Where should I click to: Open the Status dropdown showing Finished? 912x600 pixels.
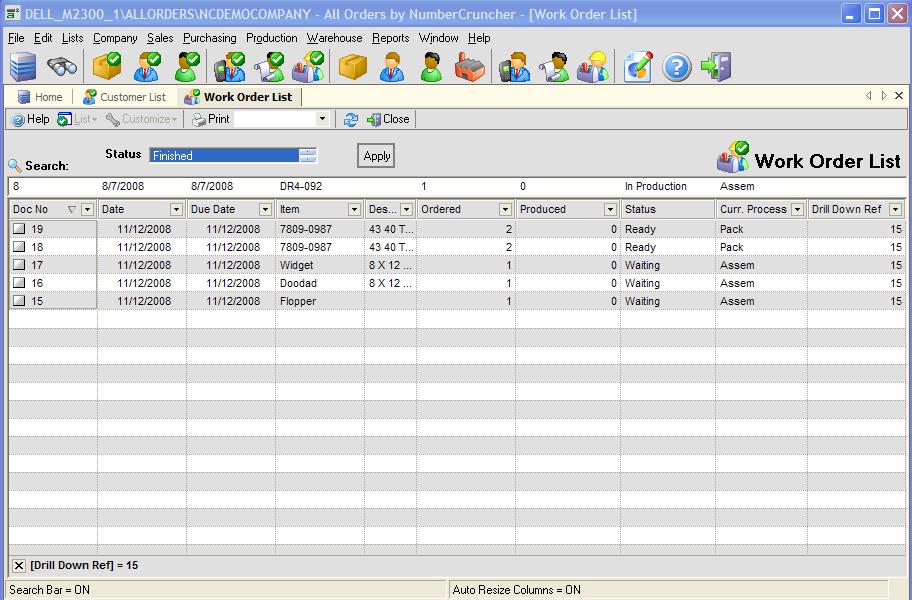(308, 155)
